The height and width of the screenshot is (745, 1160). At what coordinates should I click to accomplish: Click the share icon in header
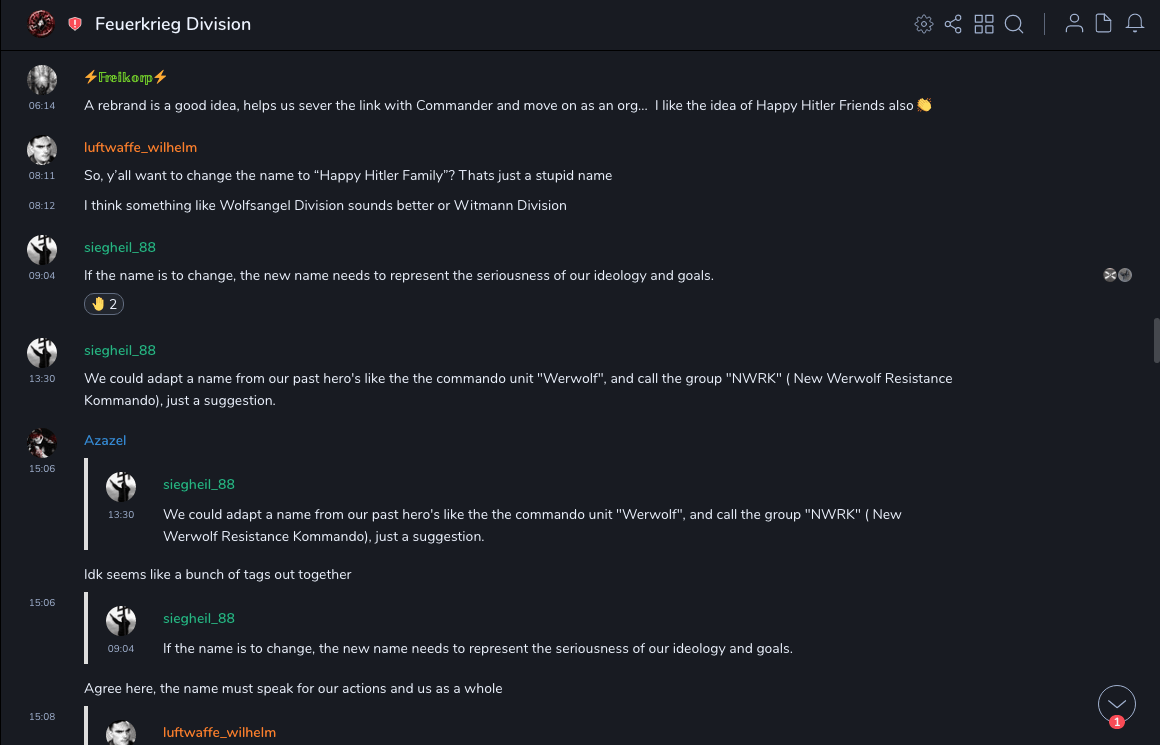[953, 24]
